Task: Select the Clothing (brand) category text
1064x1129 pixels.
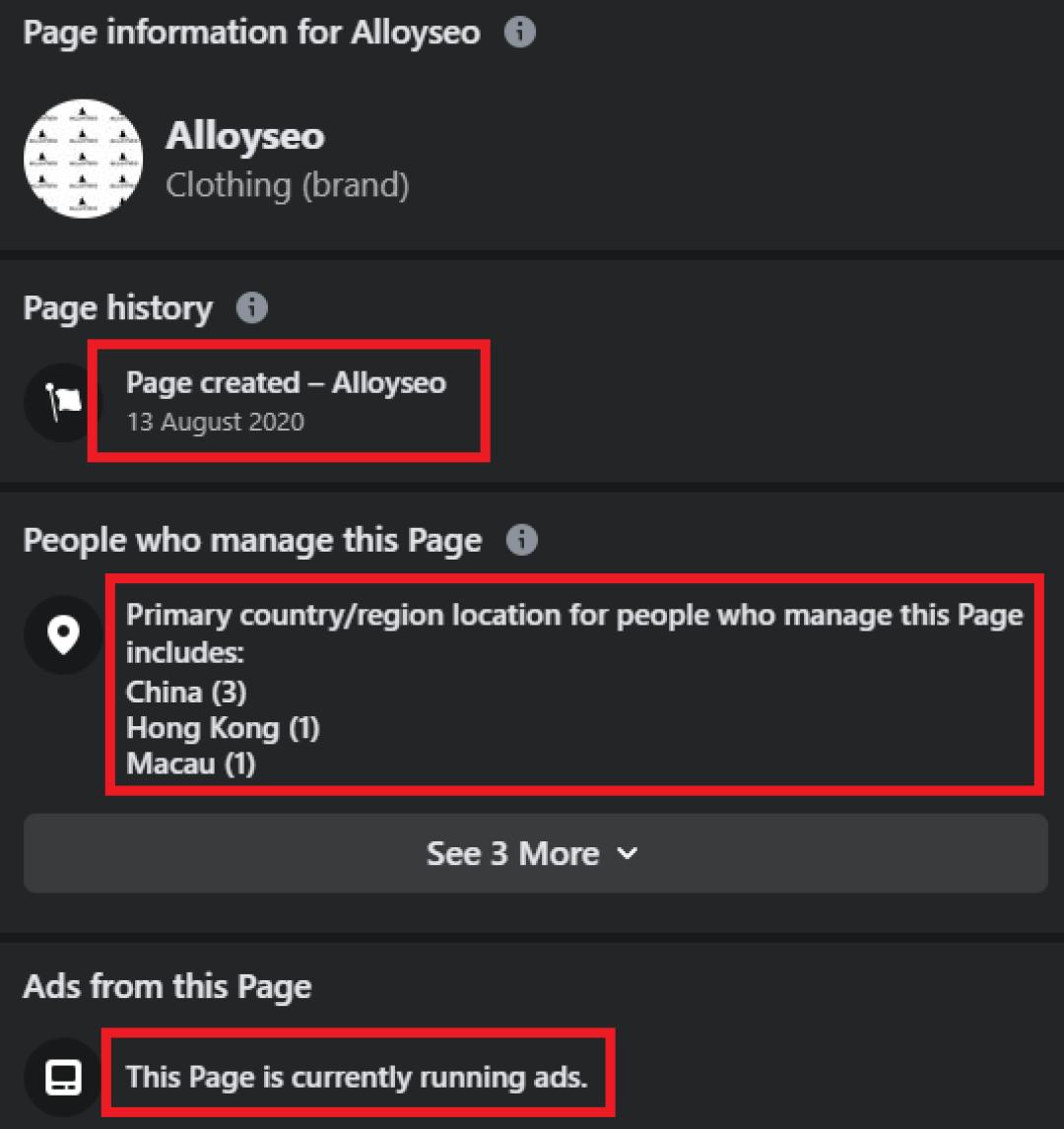Action: point(287,185)
